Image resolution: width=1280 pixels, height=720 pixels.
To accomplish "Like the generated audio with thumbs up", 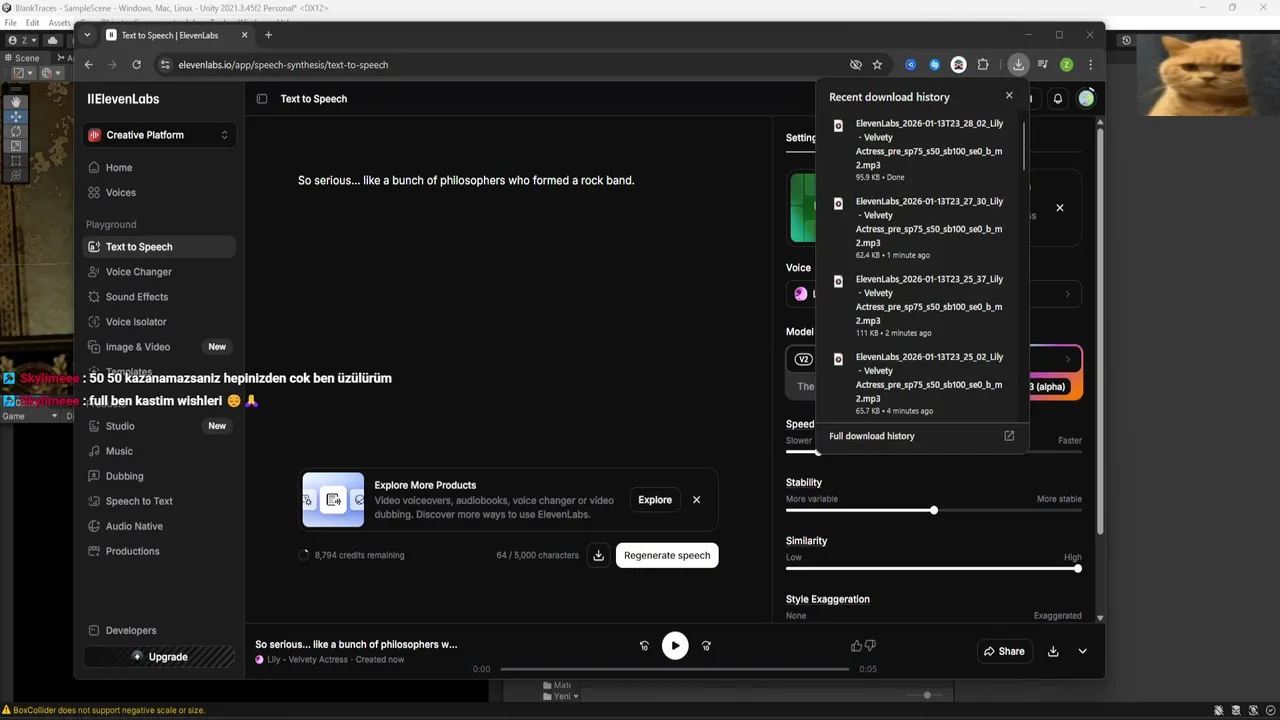I will pos(856,646).
